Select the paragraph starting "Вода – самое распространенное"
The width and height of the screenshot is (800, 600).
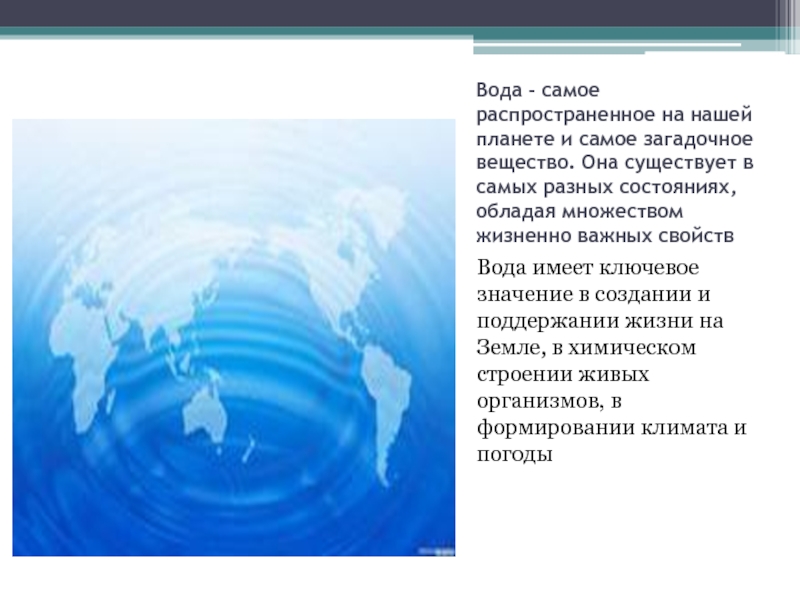click(x=615, y=163)
